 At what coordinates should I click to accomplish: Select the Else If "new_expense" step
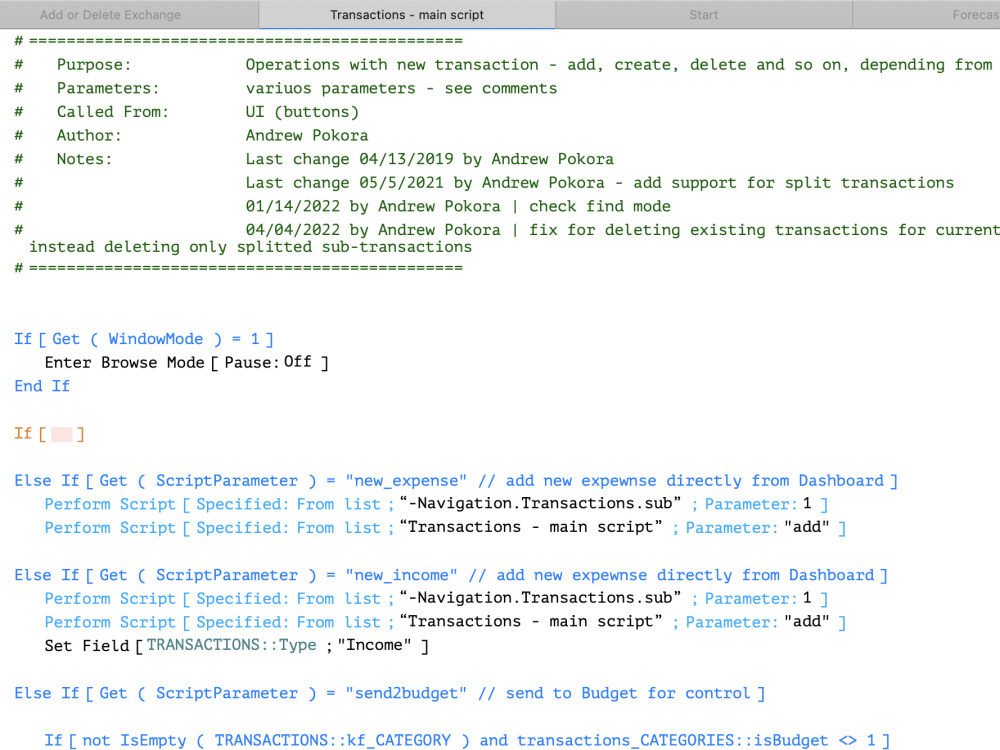(456, 481)
